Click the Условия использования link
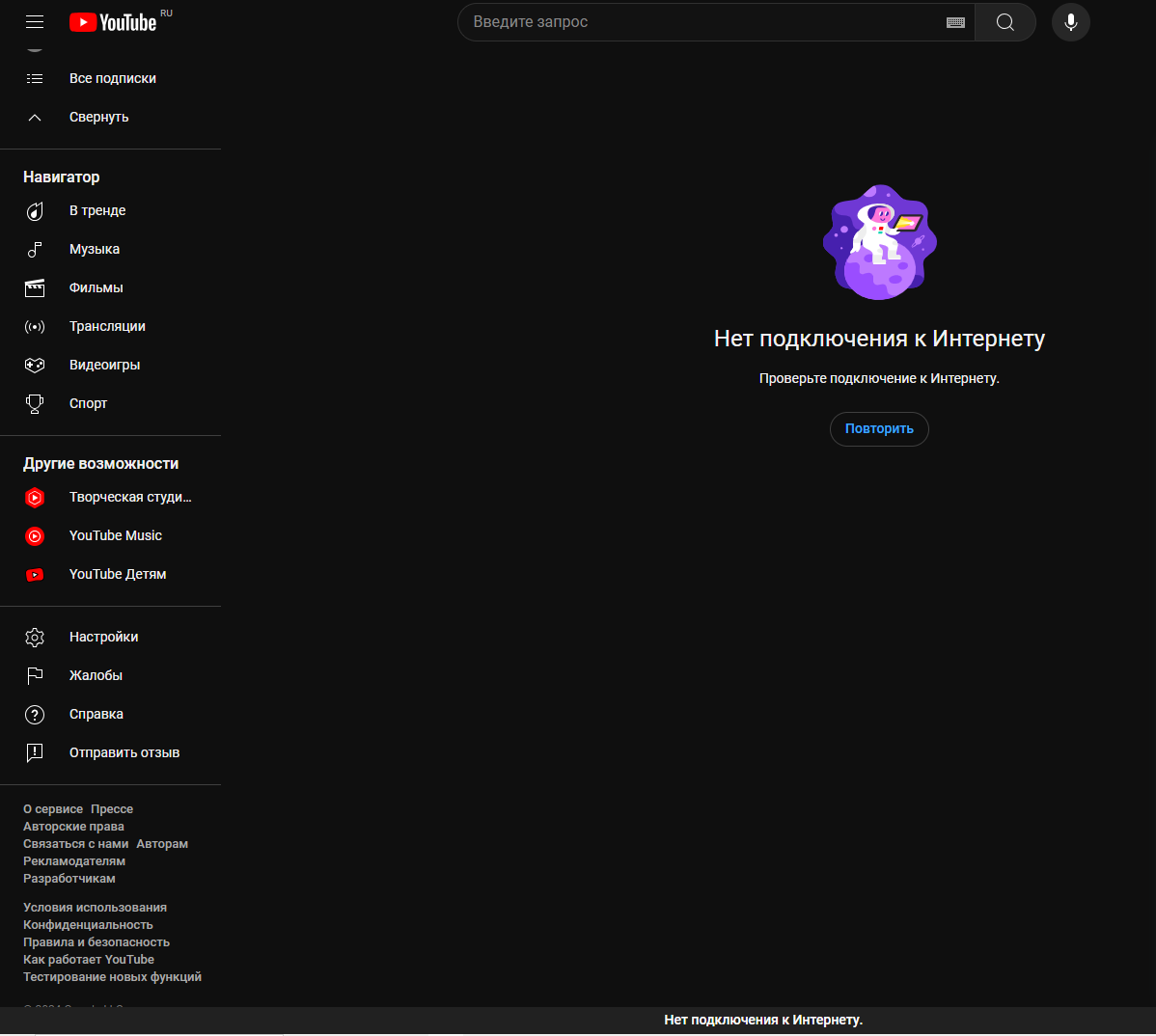1156x1036 pixels. pos(96,908)
